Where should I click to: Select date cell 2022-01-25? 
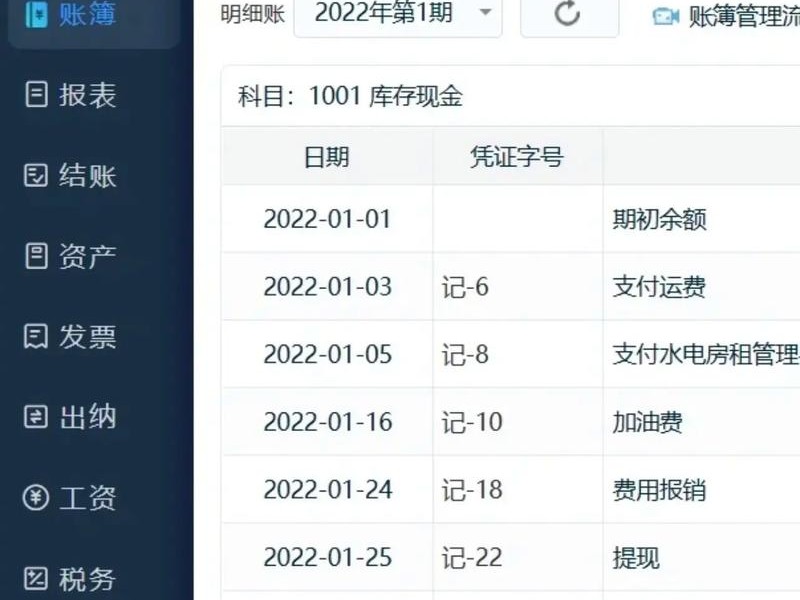(327, 557)
